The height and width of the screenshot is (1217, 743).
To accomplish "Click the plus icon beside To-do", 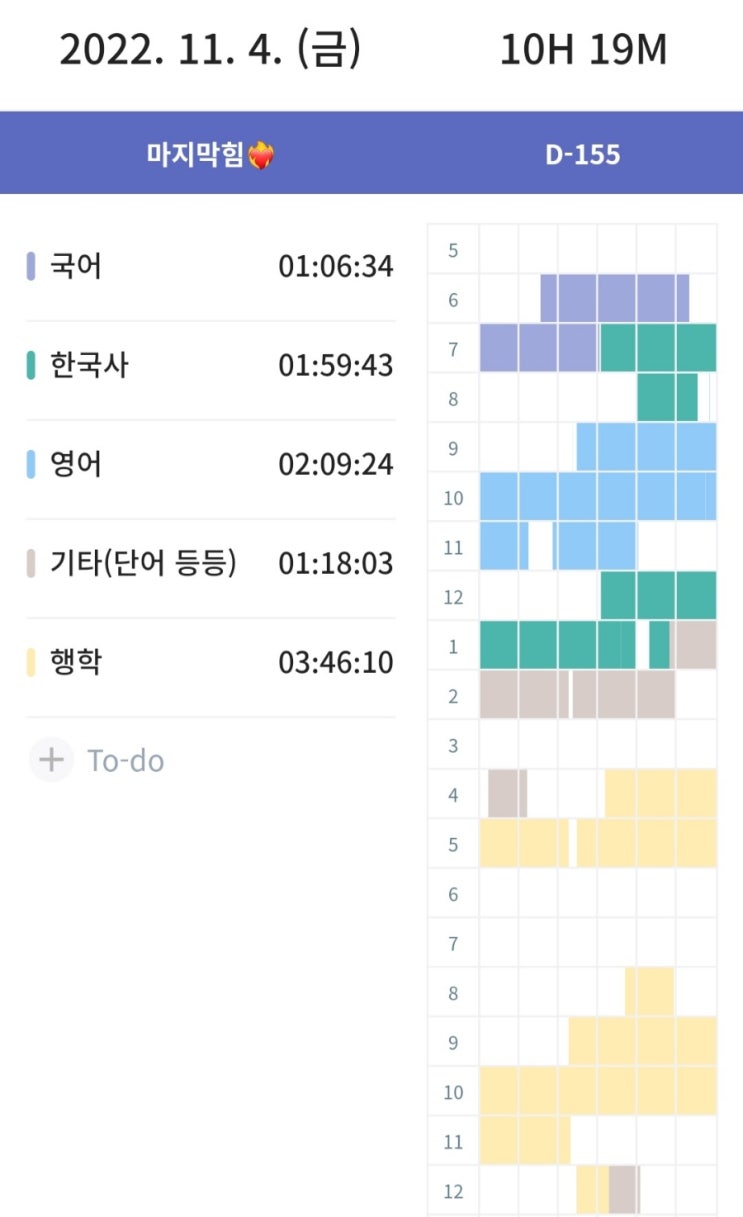I will pos(50,760).
